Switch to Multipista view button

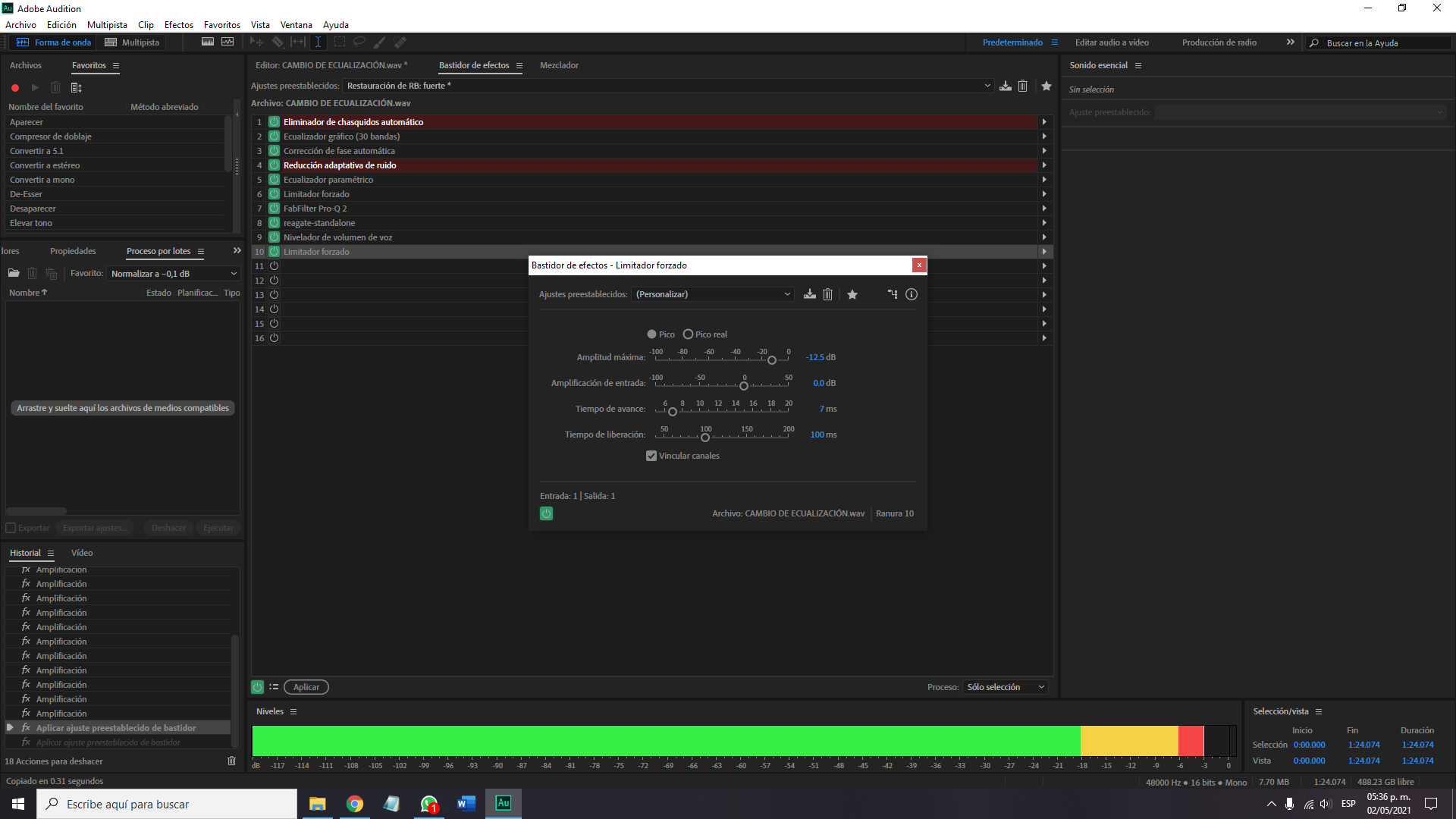[133, 42]
